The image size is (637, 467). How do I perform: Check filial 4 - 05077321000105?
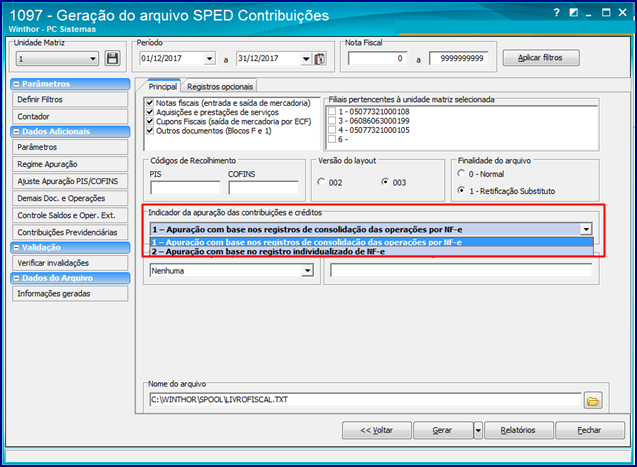pyautogui.click(x=332, y=130)
